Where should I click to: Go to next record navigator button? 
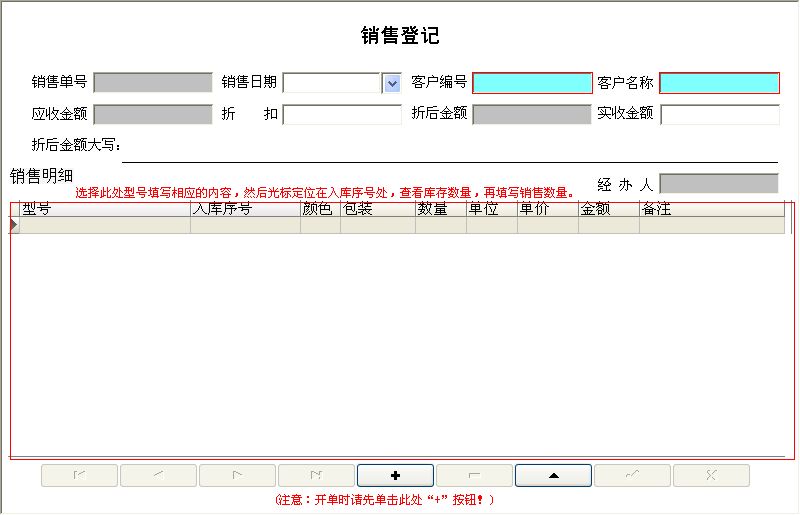[x=238, y=475]
